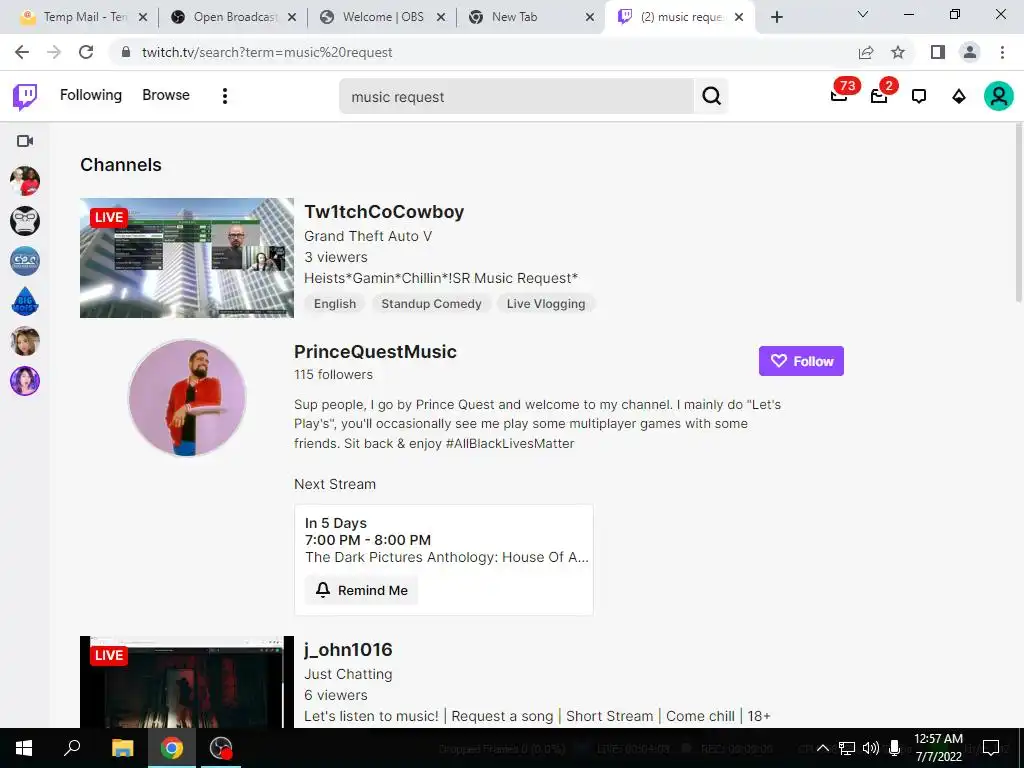Image resolution: width=1024 pixels, height=768 pixels.
Task: Click the followed channels camera icon in sidebar
Action: [x=25, y=141]
